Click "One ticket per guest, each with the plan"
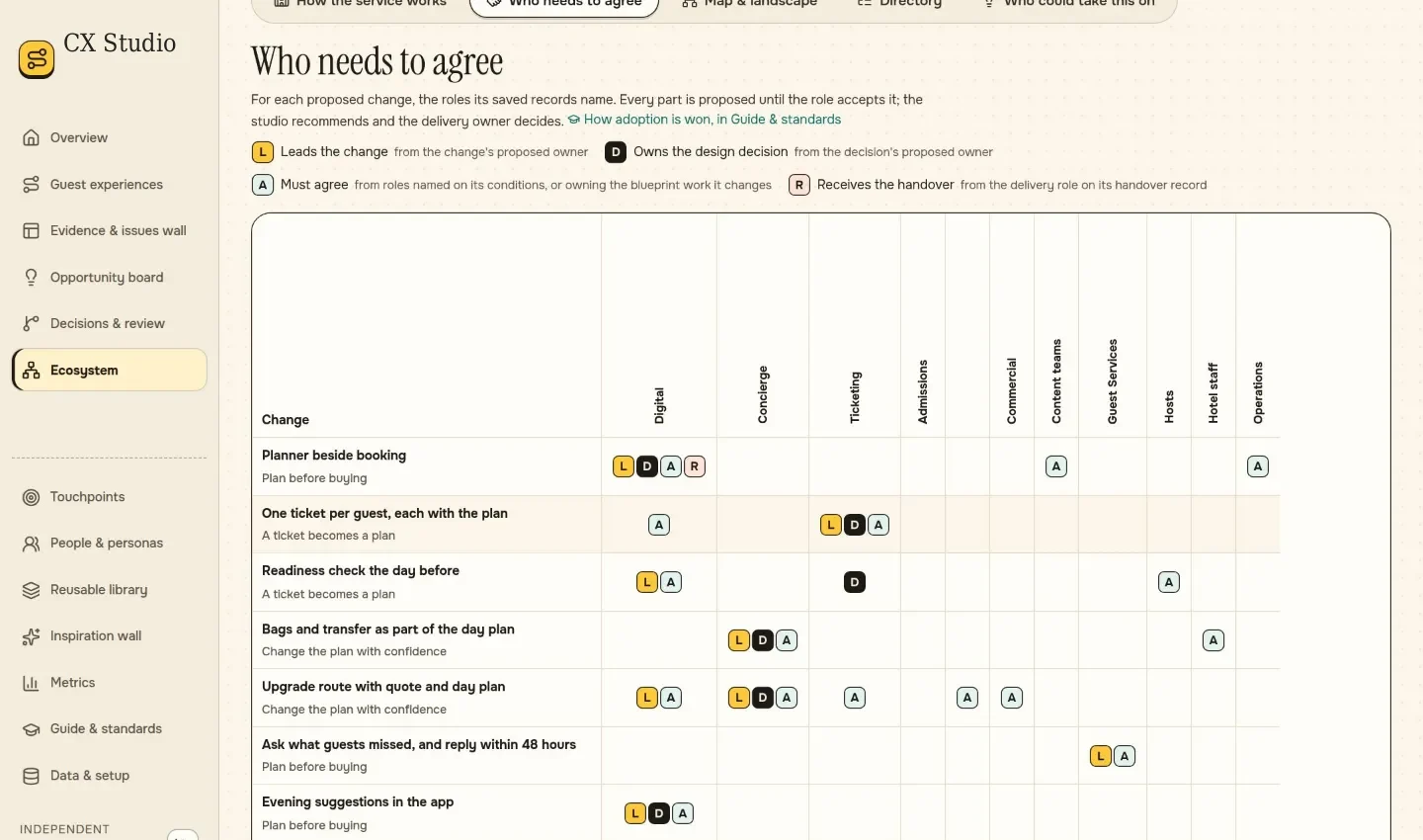 tap(384, 514)
